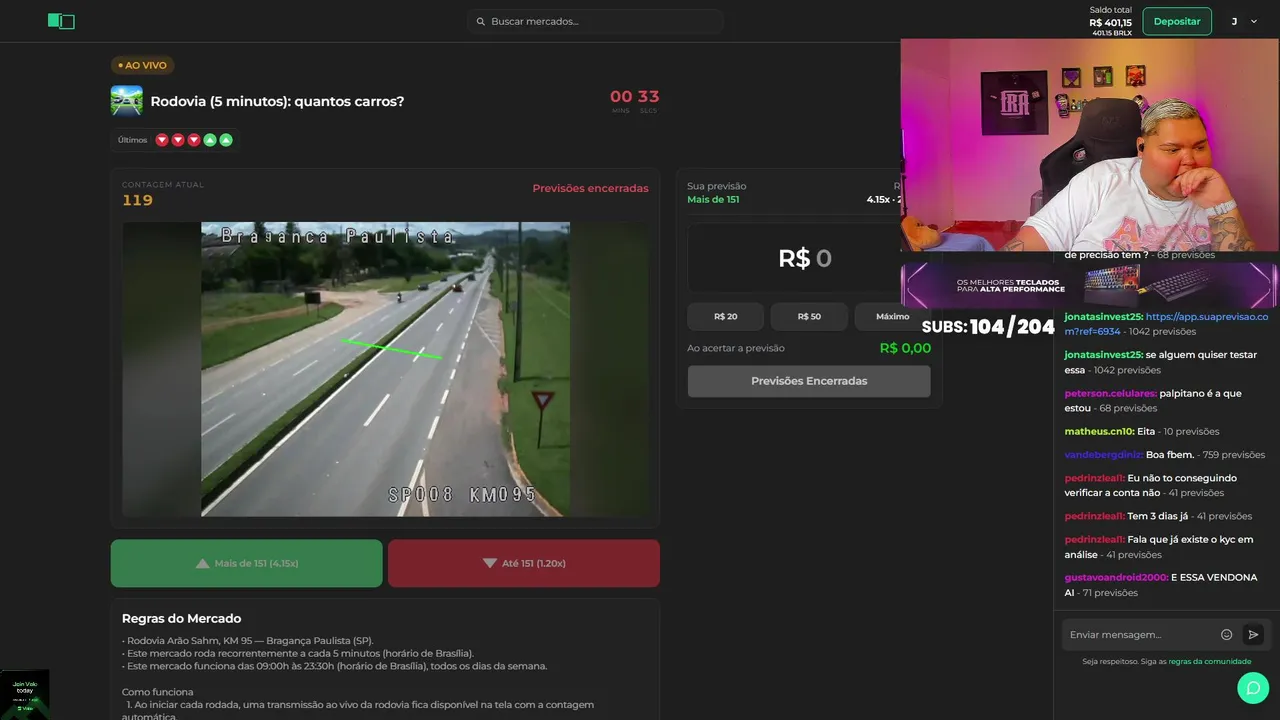Screen dimensions: 1280x720
Task: Click the live highway camera feed
Action: pyautogui.click(x=385, y=369)
